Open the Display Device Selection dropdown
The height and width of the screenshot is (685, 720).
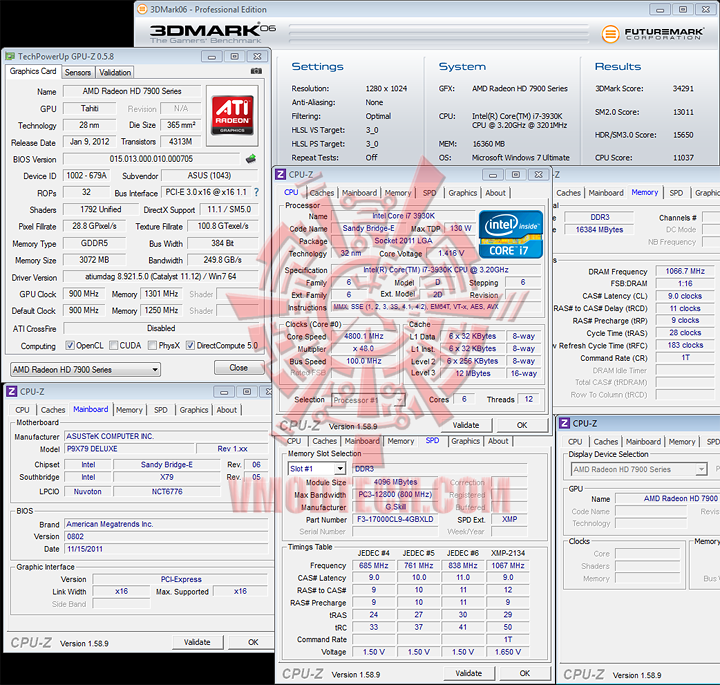tap(639, 469)
